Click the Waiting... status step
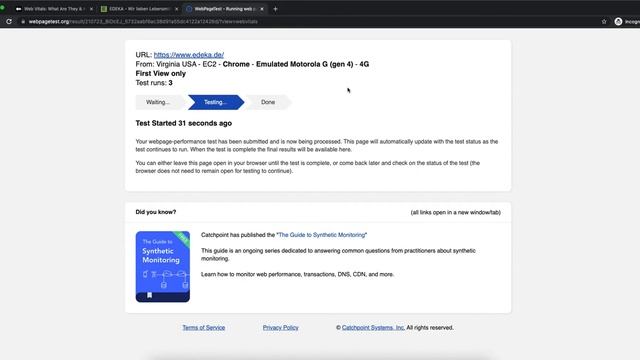 (158, 102)
